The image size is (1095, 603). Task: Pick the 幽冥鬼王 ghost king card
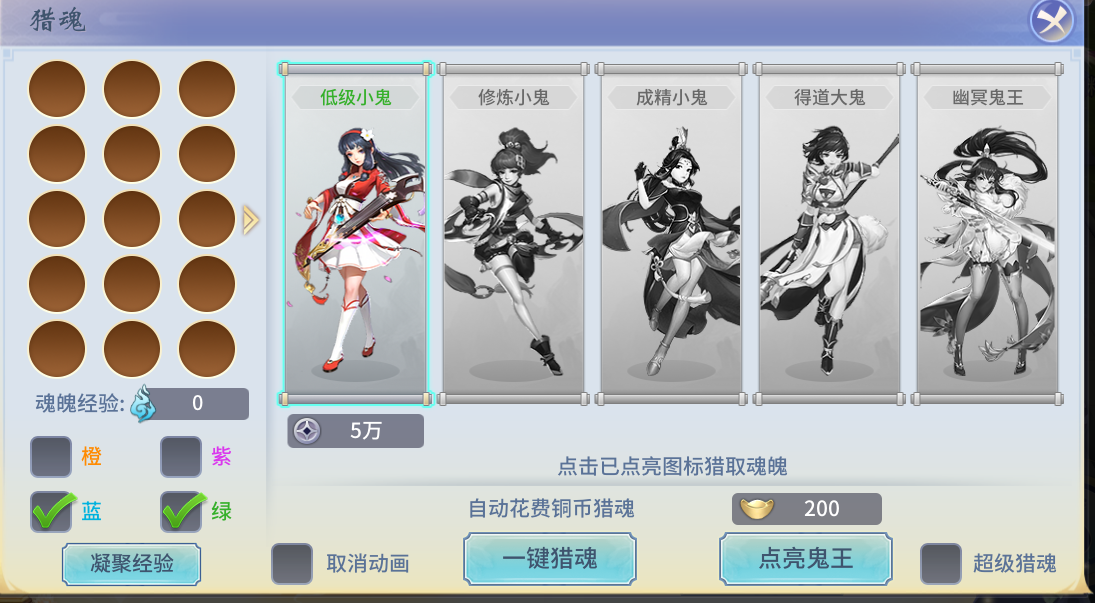(x=987, y=234)
